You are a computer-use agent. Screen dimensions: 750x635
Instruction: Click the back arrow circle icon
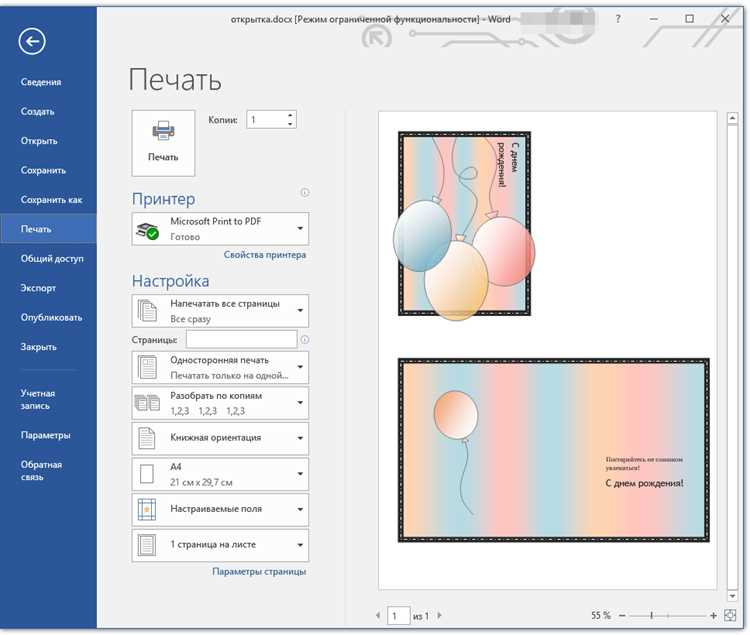(x=32, y=42)
